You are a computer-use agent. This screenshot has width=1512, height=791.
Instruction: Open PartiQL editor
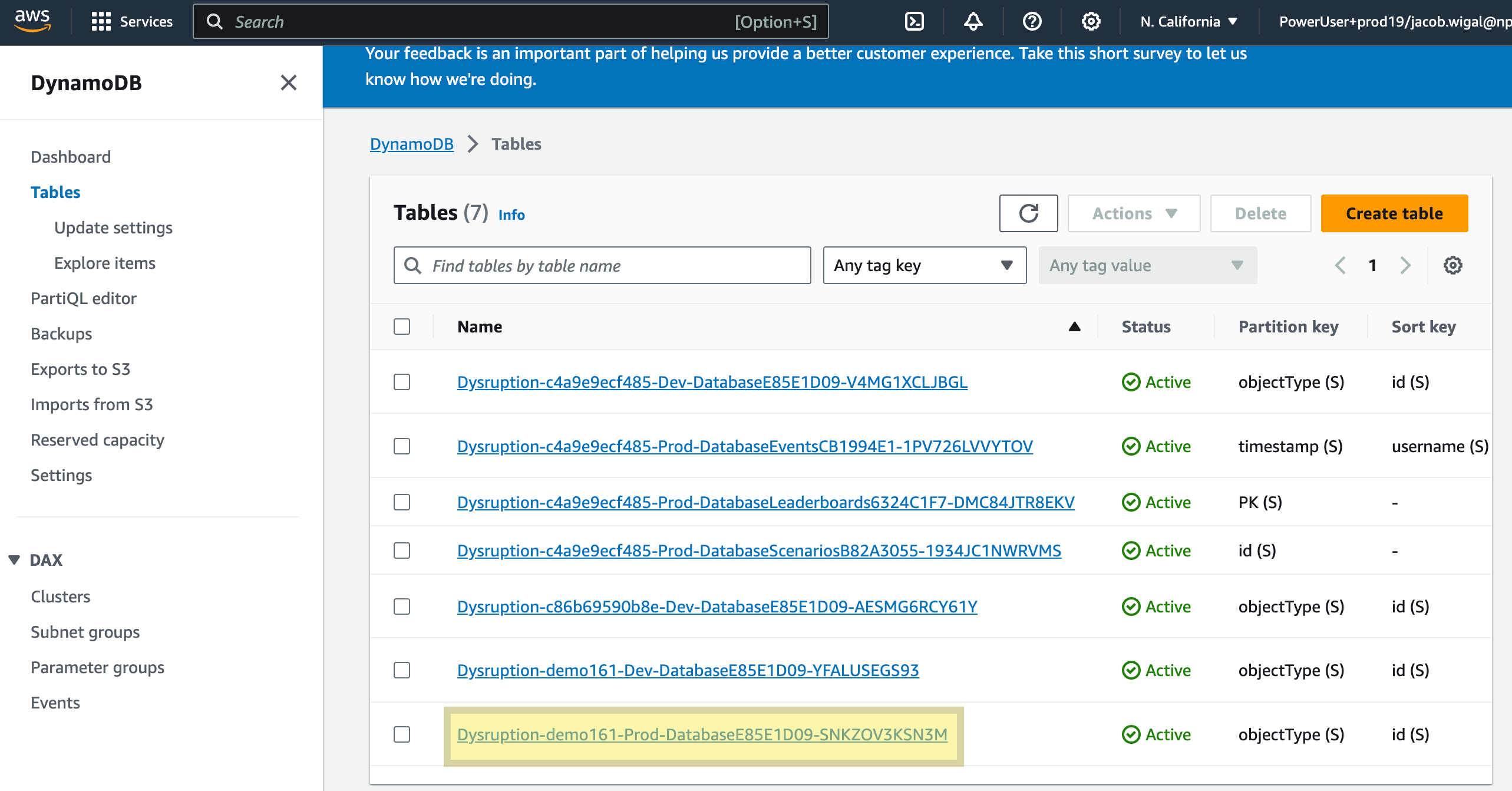point(84,298)
